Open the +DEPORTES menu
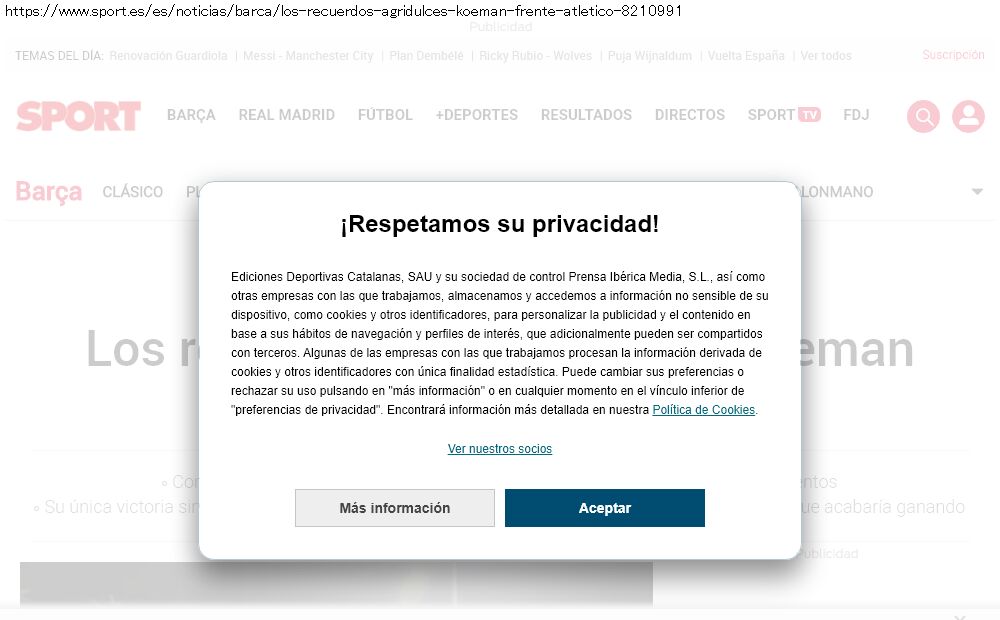Image resolution: width=1000 pixels, height=620 pixels. point(476,115)
